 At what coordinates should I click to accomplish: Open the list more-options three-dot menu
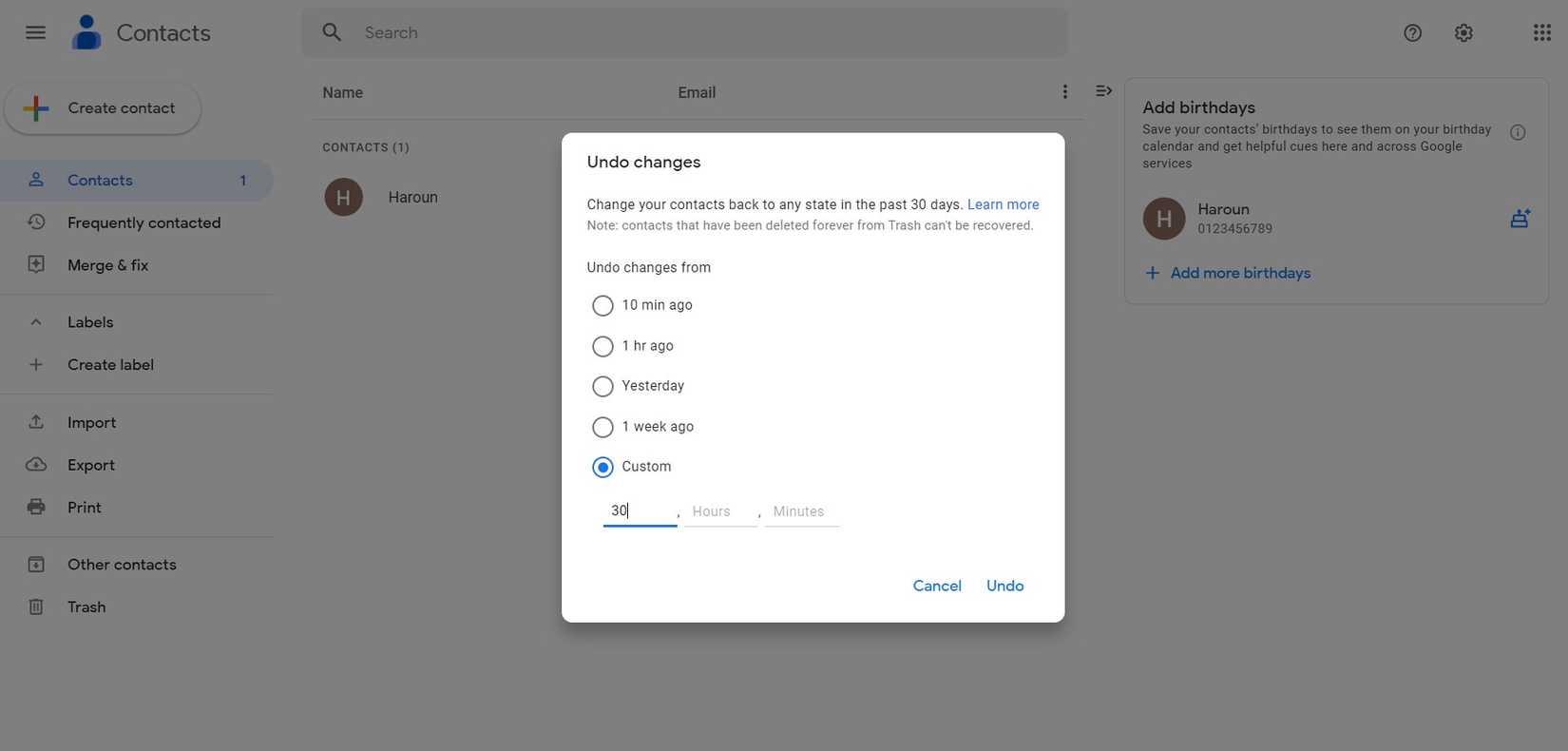point(1064,91)
